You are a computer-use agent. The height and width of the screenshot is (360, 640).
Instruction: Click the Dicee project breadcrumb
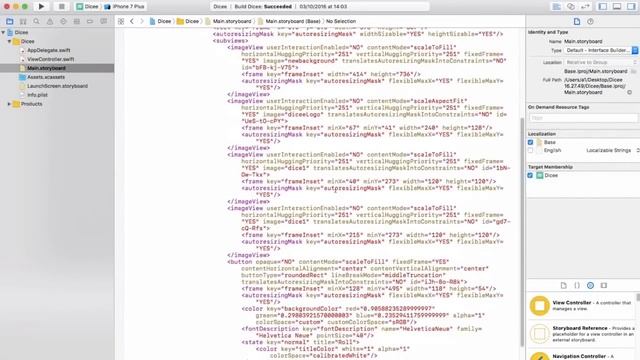[x=160, y=21]
